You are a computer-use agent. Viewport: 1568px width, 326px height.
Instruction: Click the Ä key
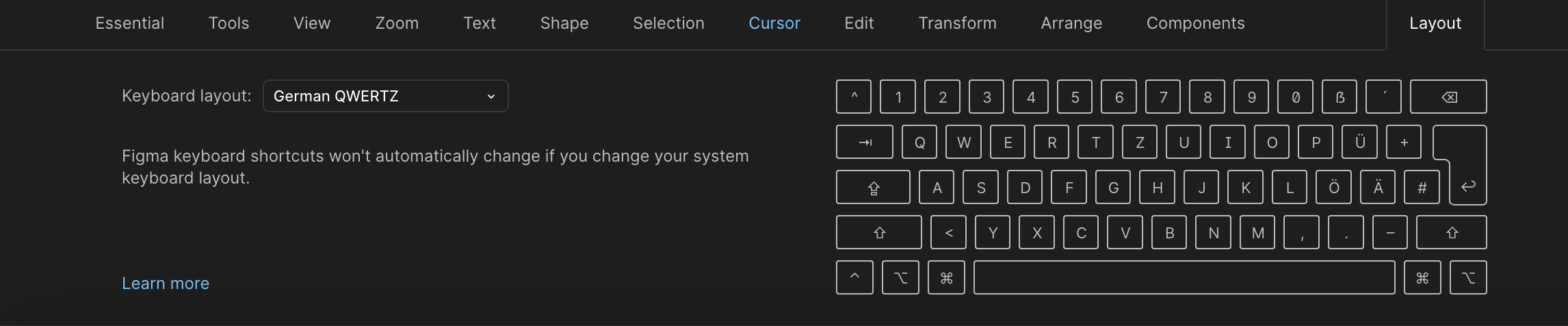coord(1378,187)
